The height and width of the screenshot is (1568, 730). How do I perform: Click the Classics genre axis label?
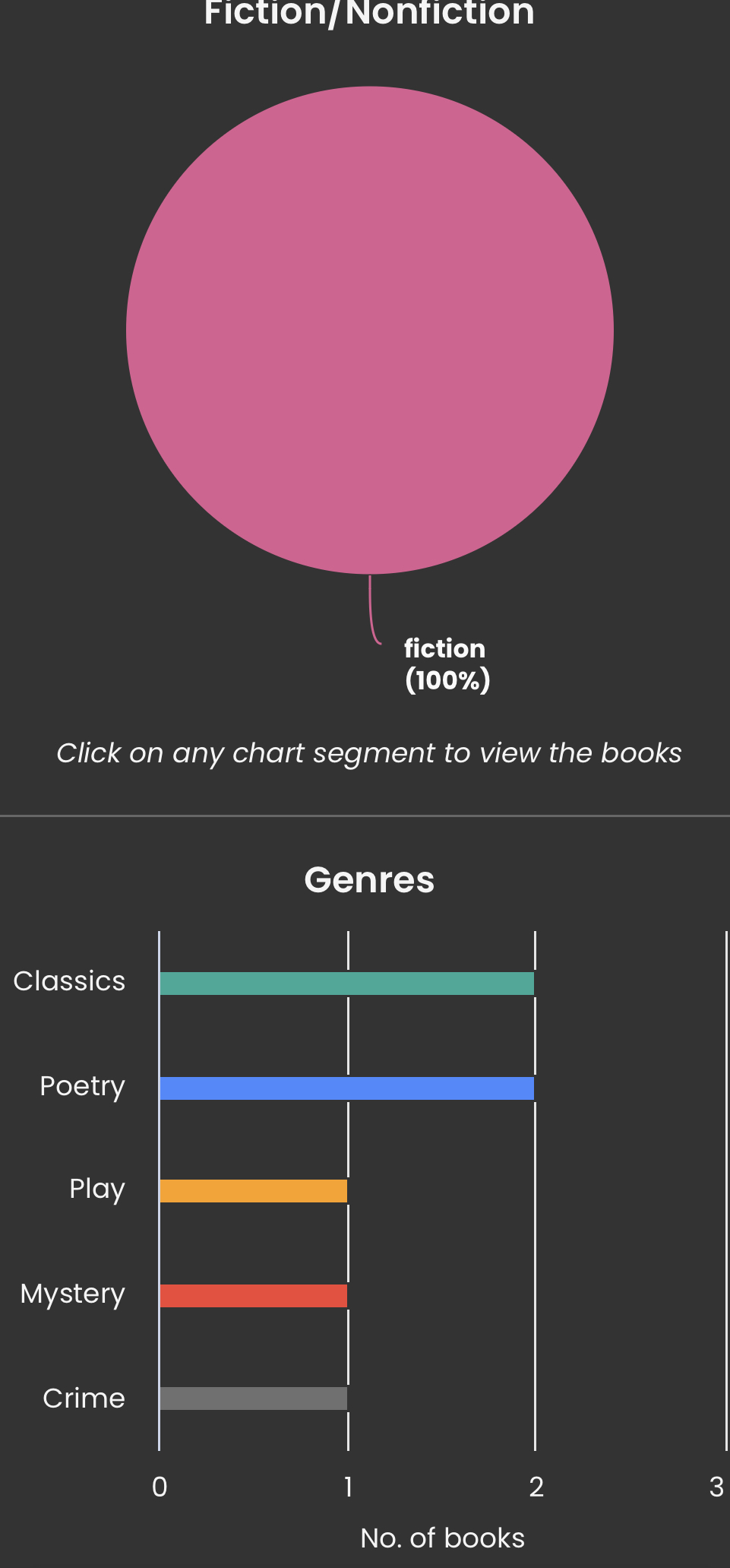[69, 981]
